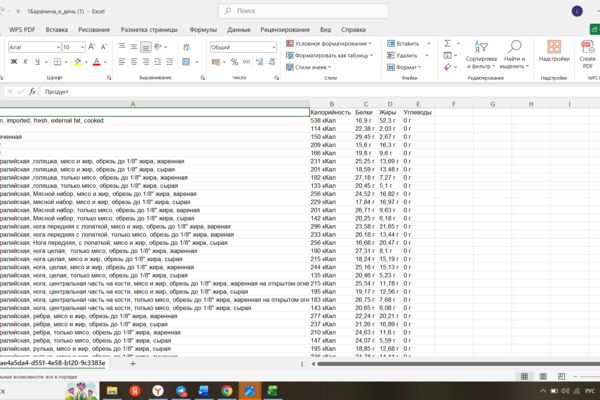Add a new sheet with plus icon
Screen dimensions: 600x400
tap(133, 364)
